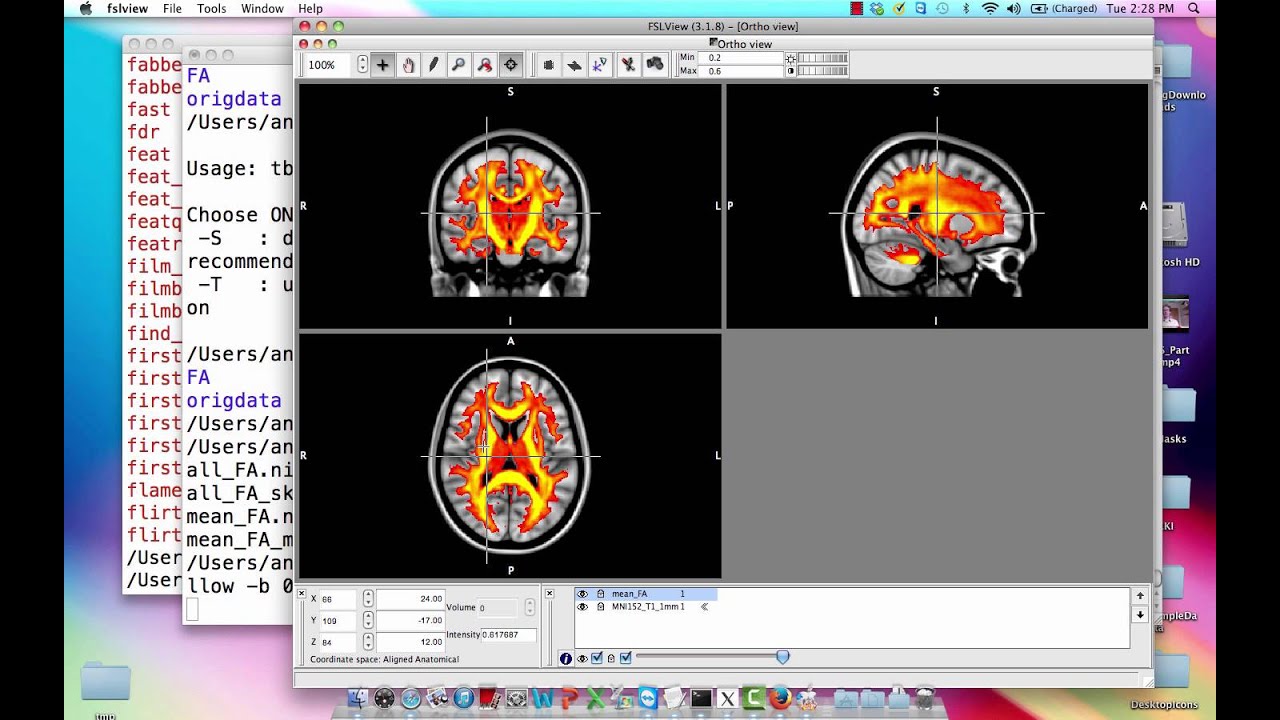Click the X coordinate stepper
This screenshot has width=1280, height=720.
click(x=368, y=599)
